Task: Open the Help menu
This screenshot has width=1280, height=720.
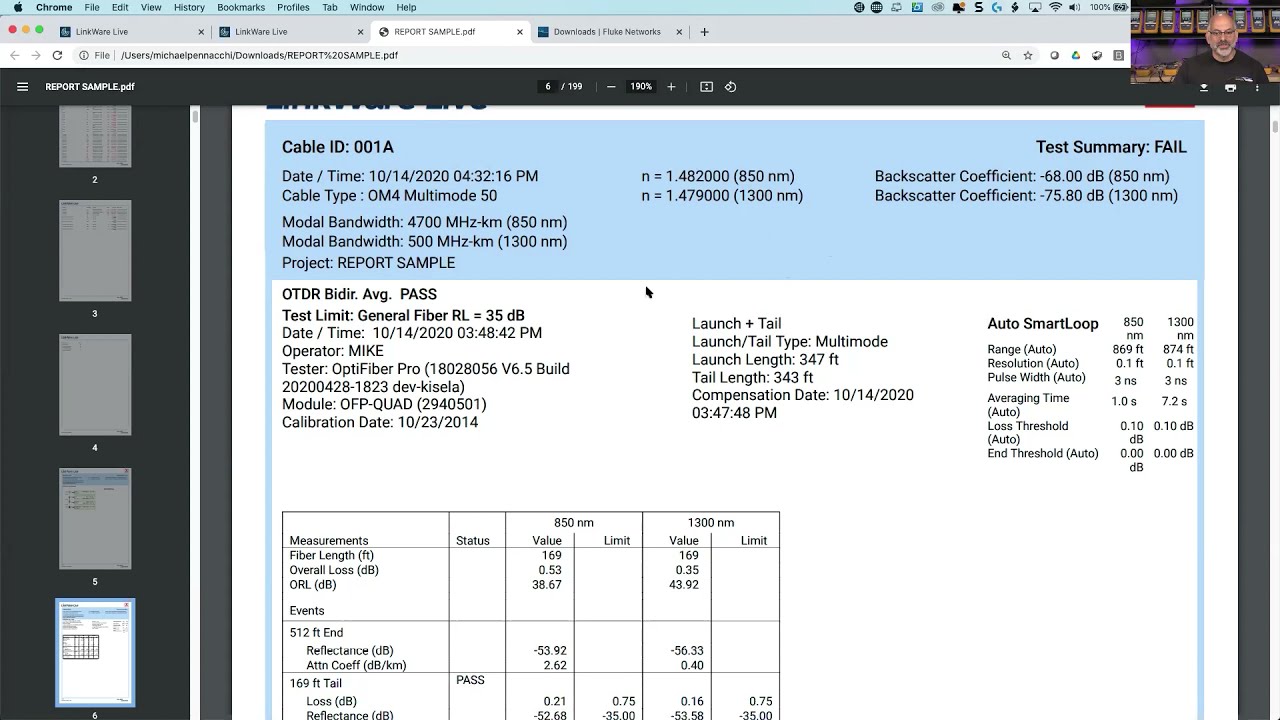Action: 406,7
